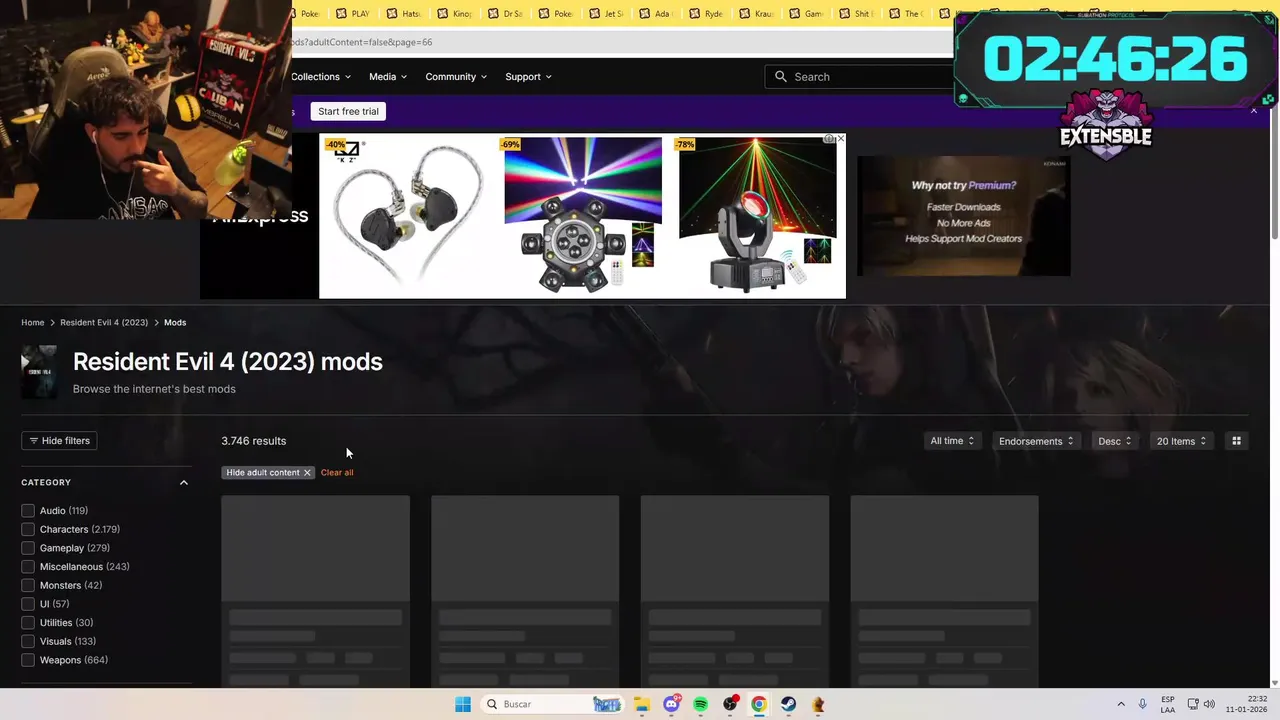The height and width of the screenshot is (720, 1280).
Task: Click the Nexus Mods search field
Action: pos(860,77)
